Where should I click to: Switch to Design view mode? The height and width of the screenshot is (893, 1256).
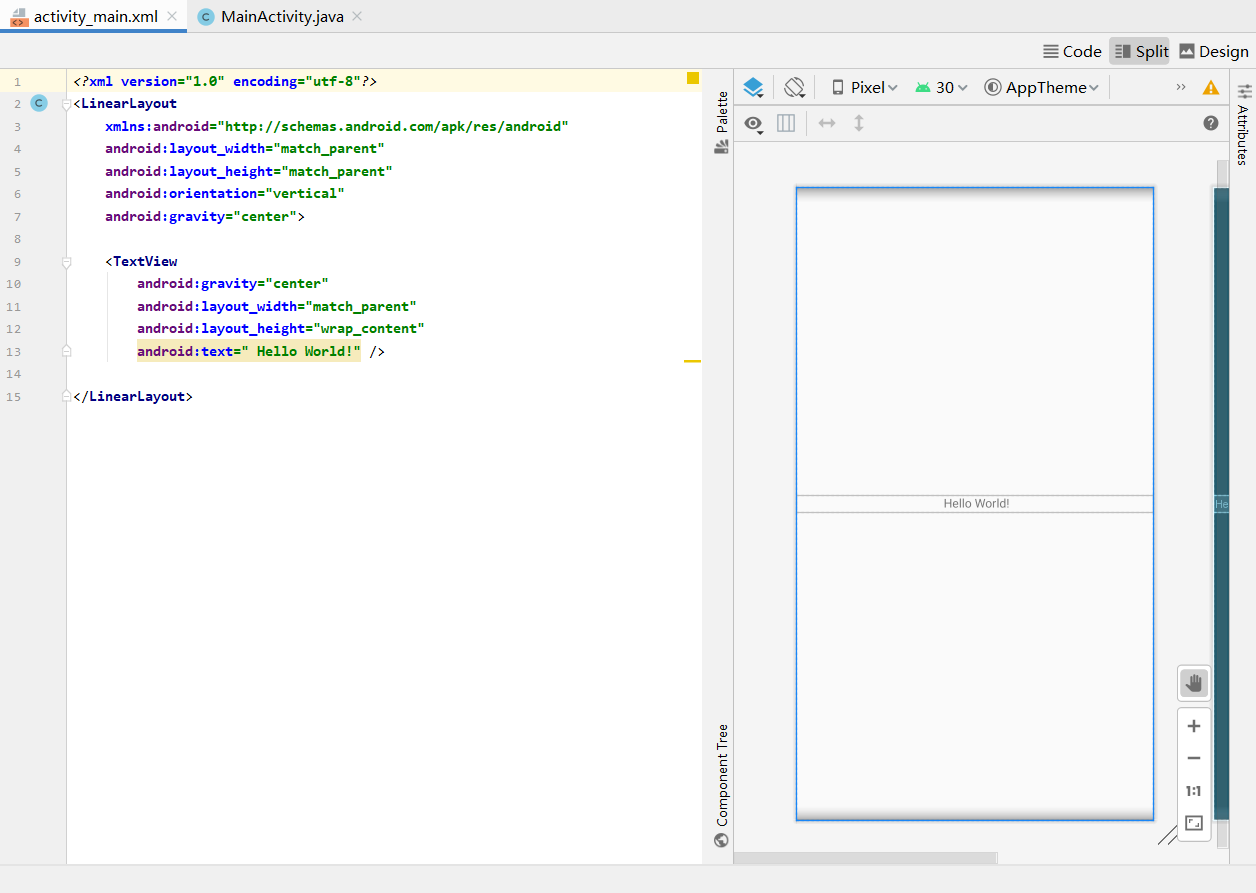[x=1213, y=51]
